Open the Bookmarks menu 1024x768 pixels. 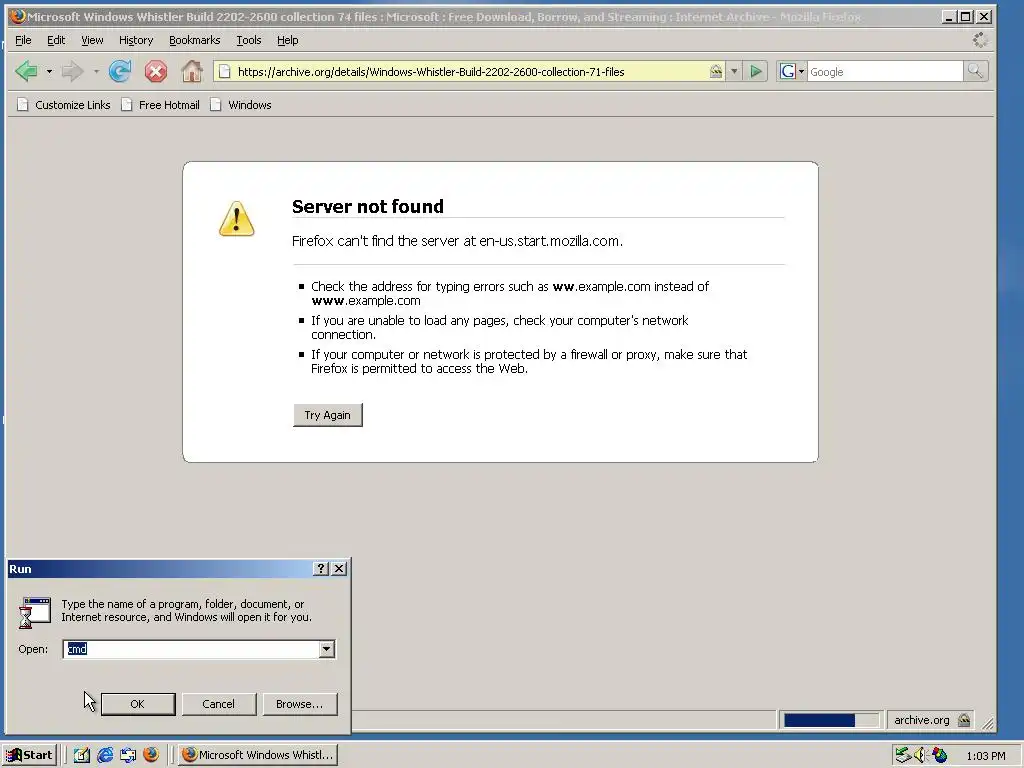tap(195, 40)
